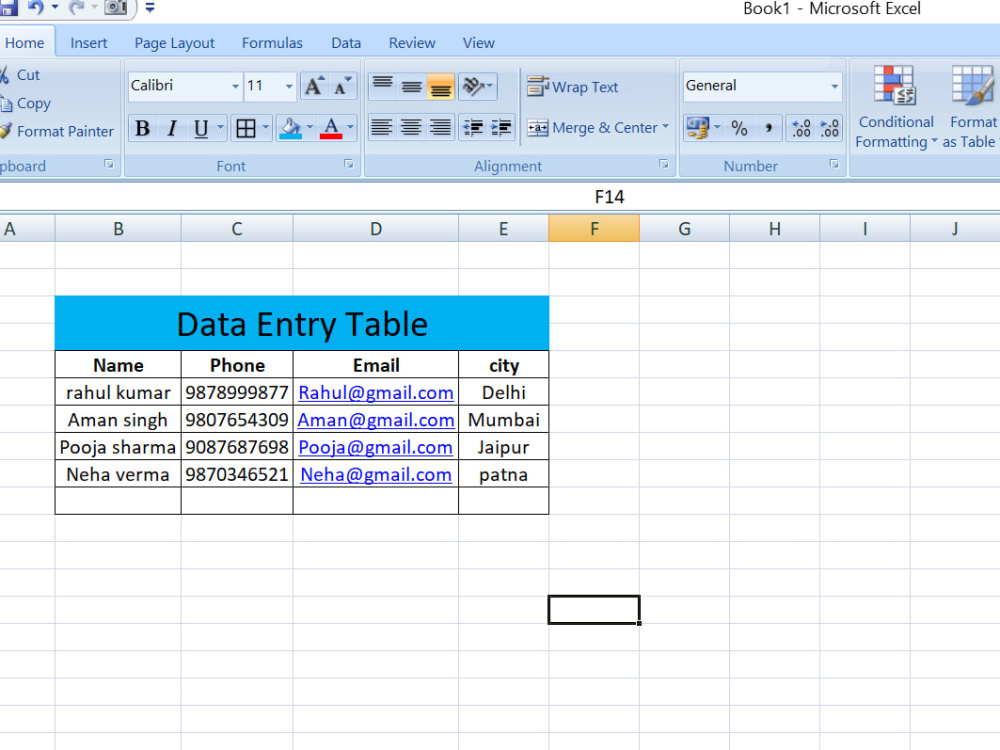The height and width of the screenshot is (750, 1000).
Task: Toggle Underline formatting
Action: (201, 128)
